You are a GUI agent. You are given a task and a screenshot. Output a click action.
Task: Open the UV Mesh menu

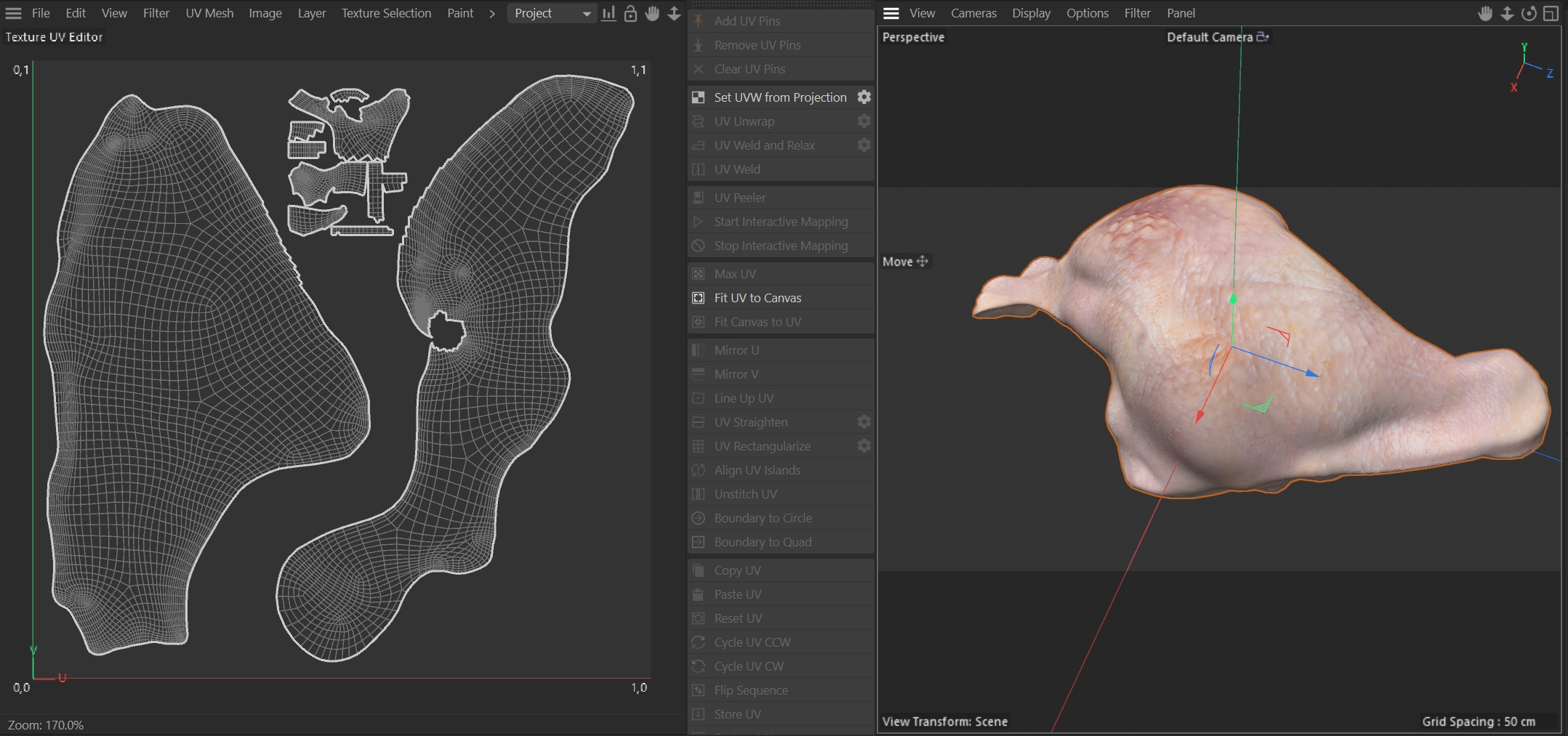(209, 13)
